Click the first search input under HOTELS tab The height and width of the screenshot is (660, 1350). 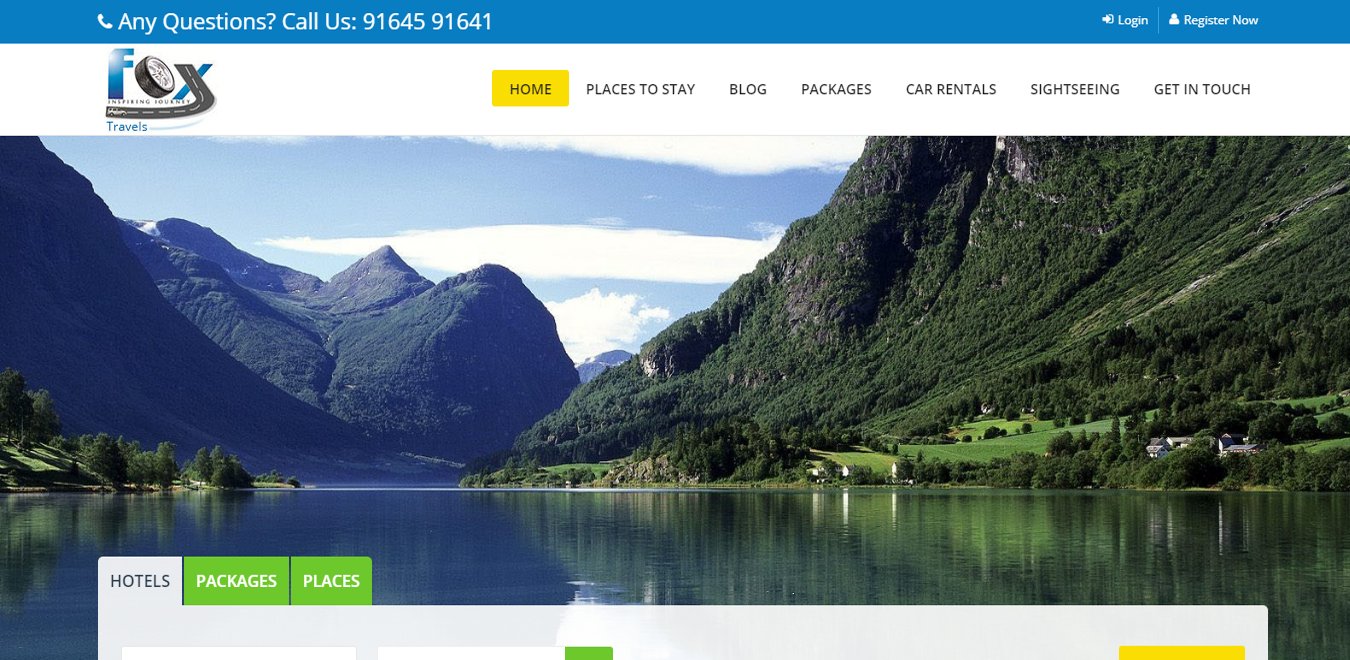click(239, 653)
